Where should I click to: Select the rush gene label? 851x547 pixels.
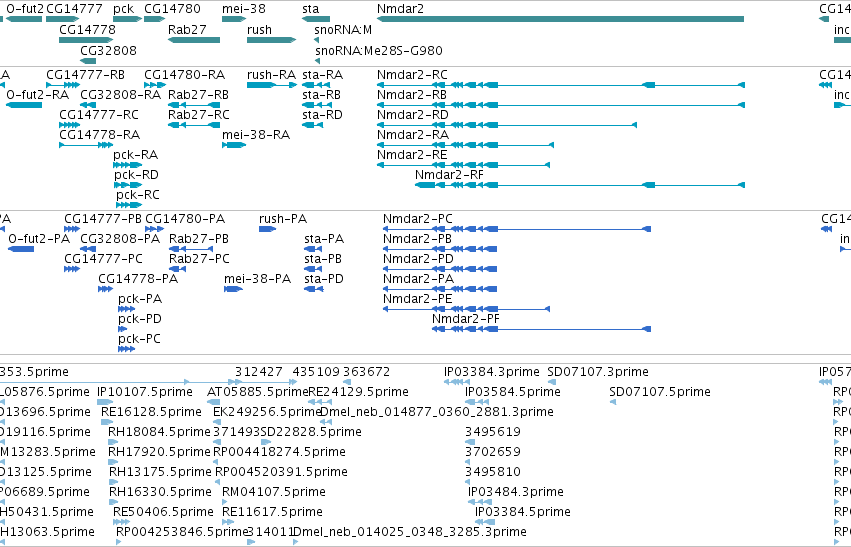point(259,29)
